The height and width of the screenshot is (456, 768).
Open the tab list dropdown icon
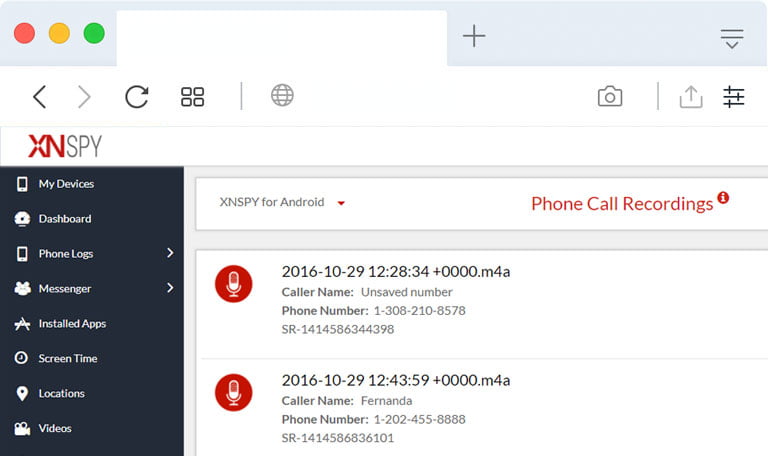(x=732, y=39)
